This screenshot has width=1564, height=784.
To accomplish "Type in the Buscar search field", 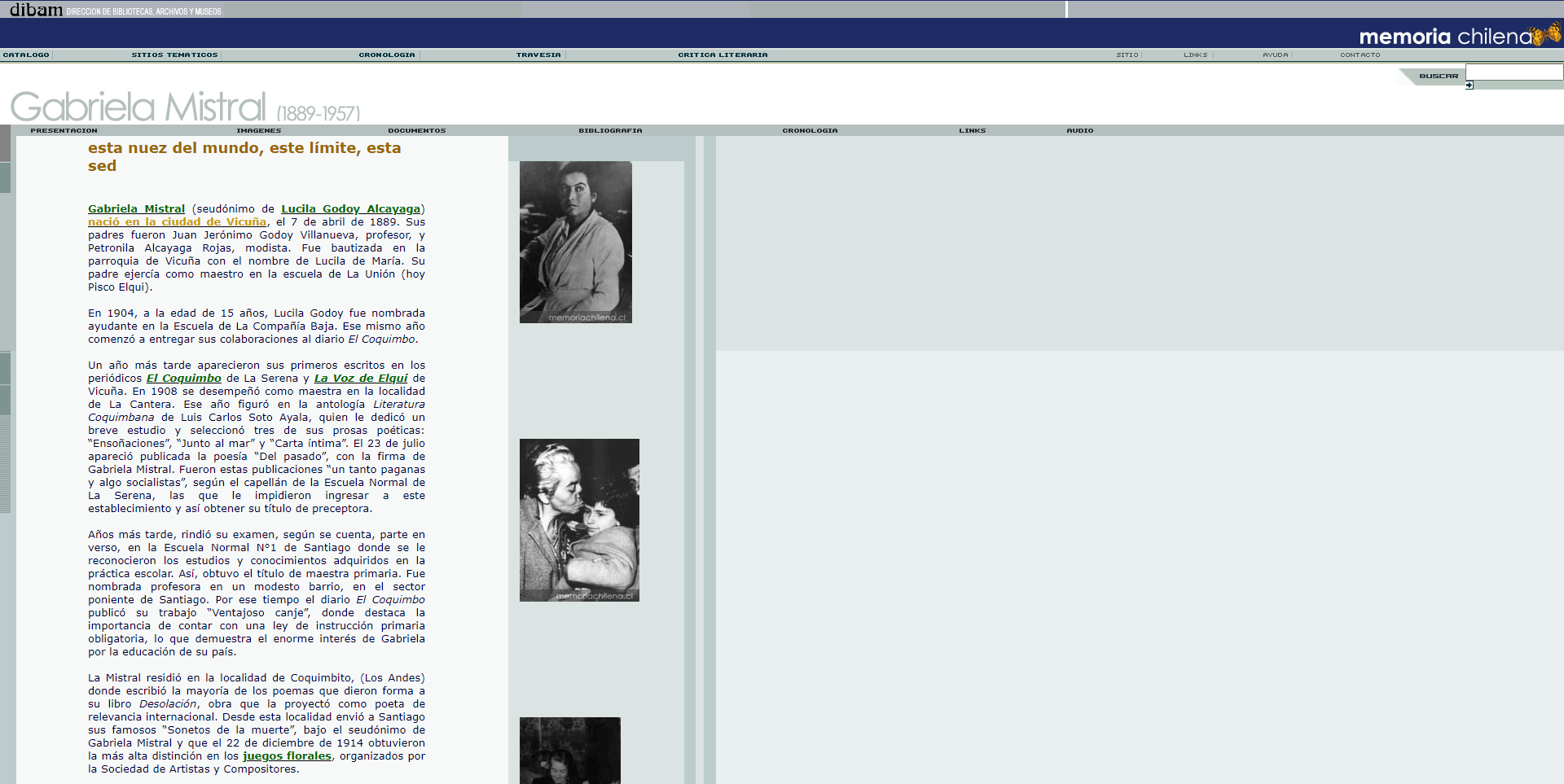I will coord(1513,72).
